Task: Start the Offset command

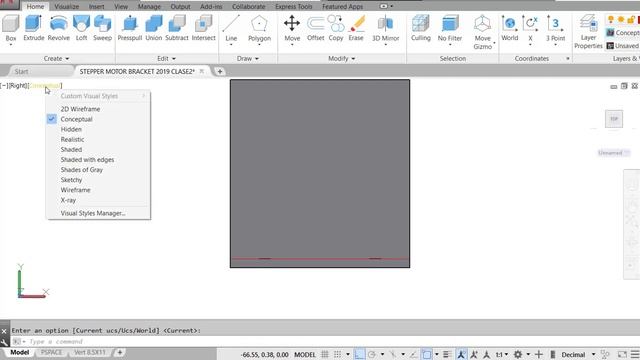Action: tap(316, 28)
